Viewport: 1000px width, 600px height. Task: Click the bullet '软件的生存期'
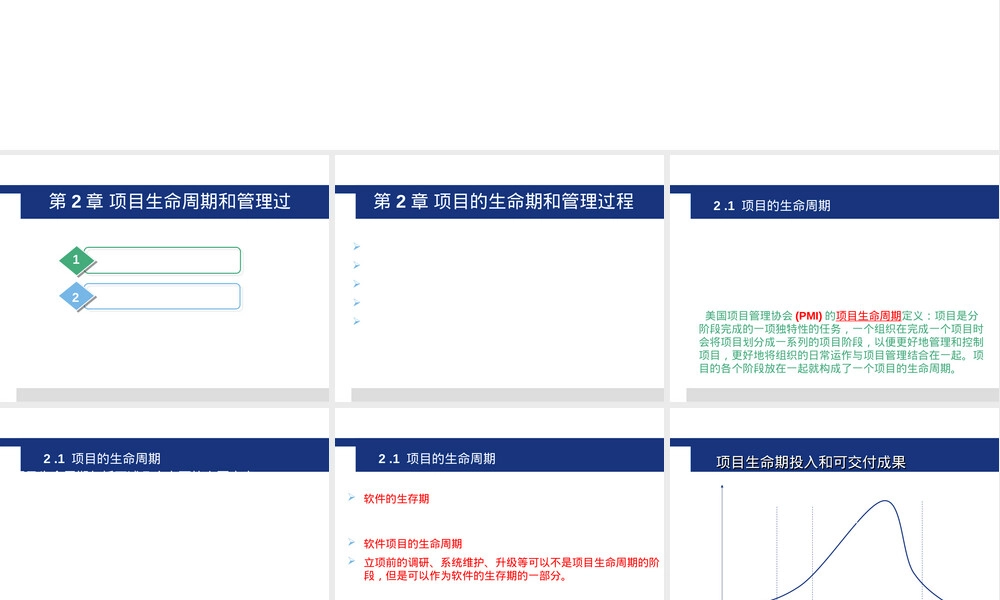[396, 499]
